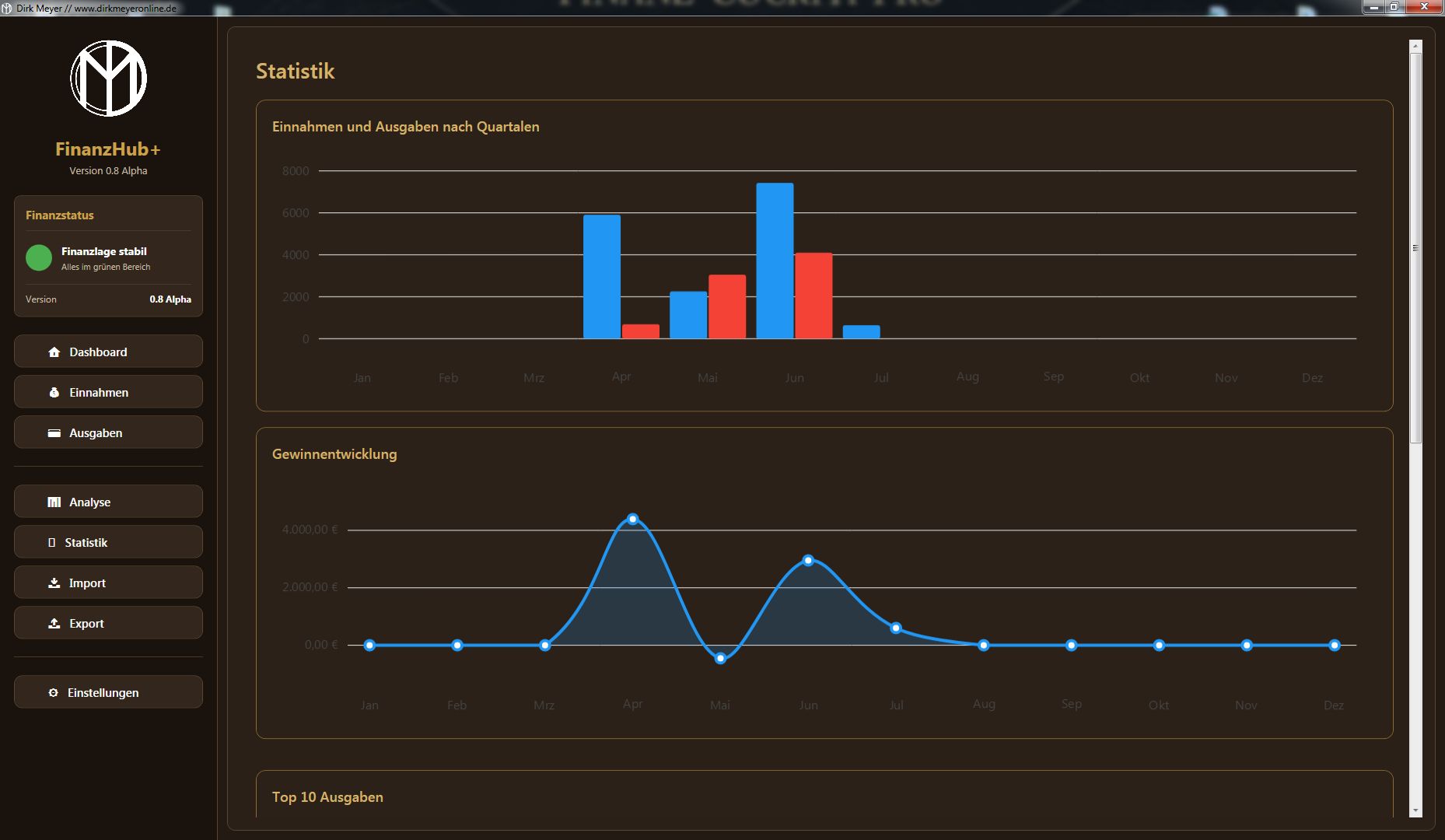
Task: Click the red Jun expense bar
Action: pyautogui.click(x=813, y=296)
